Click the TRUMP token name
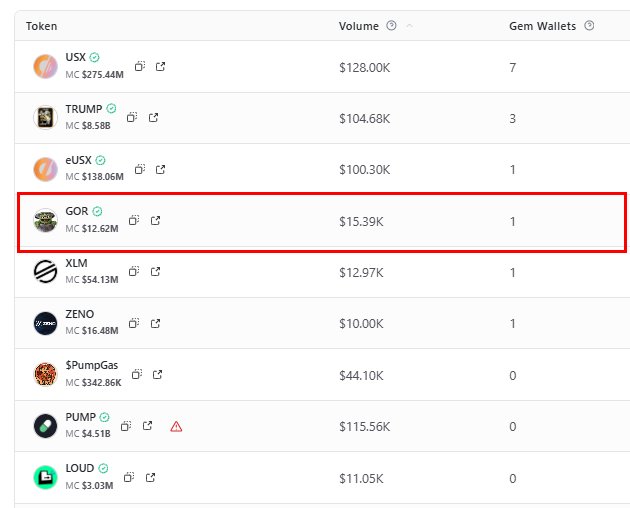This screenshot has height=508, width=630. 84,109
